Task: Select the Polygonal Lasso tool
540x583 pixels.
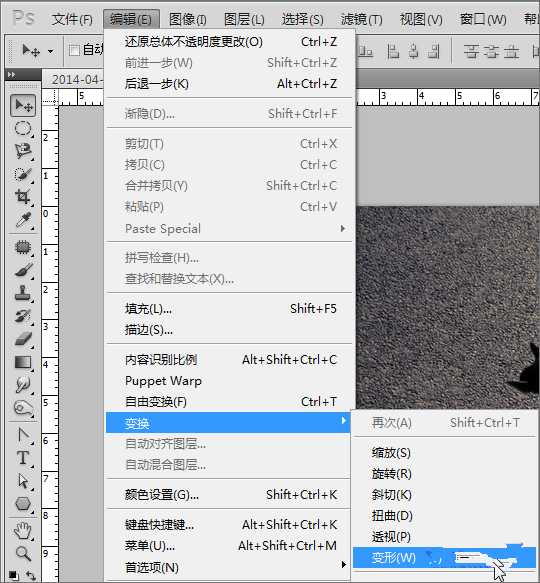Action: (x=23, y=151)
